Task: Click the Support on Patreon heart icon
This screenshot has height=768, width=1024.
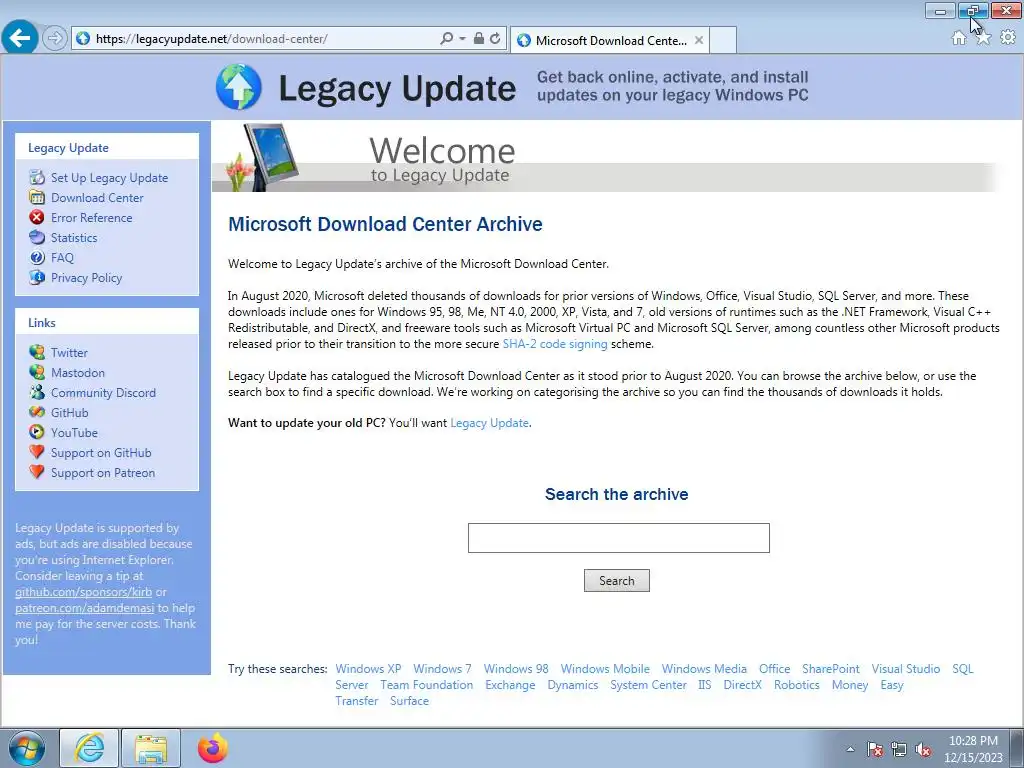Action: click(37, 472)
